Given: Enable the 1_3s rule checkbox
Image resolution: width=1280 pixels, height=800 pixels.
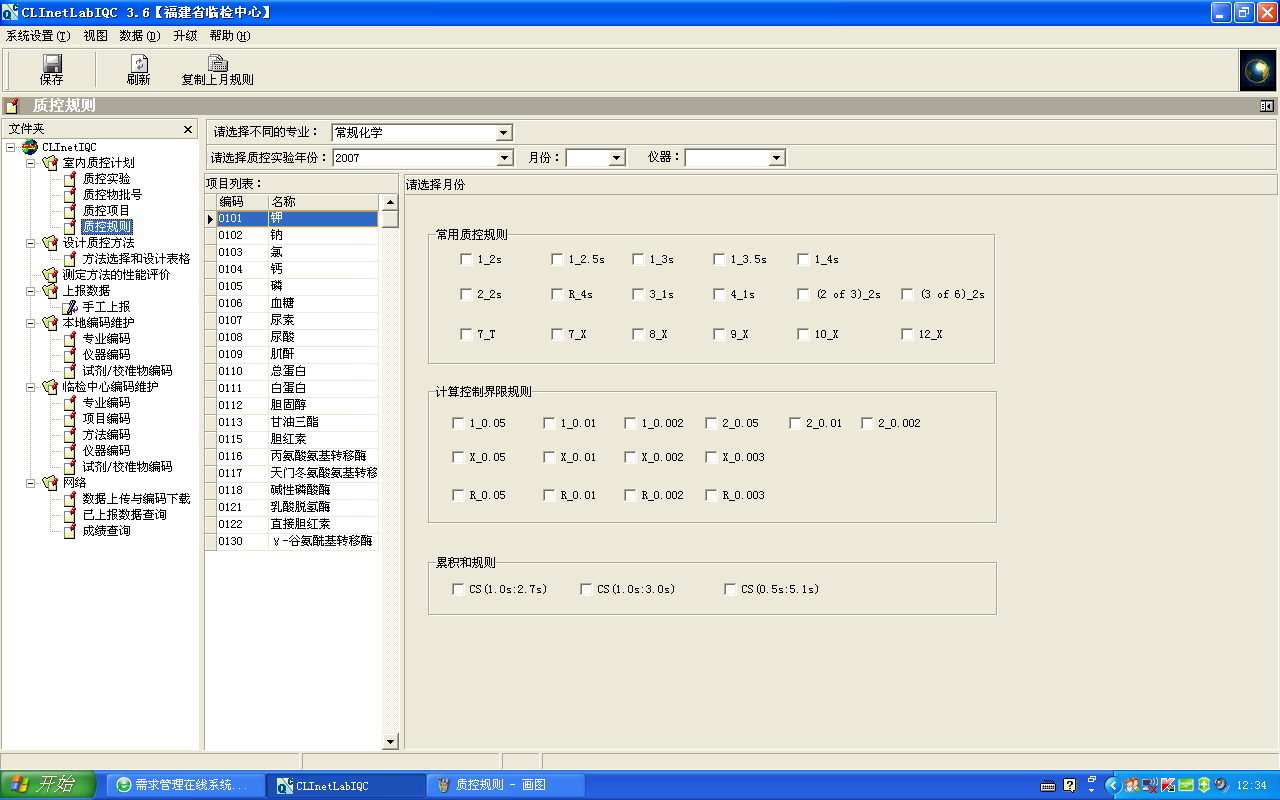Looking at the screenshot, I should coord(638,260).
